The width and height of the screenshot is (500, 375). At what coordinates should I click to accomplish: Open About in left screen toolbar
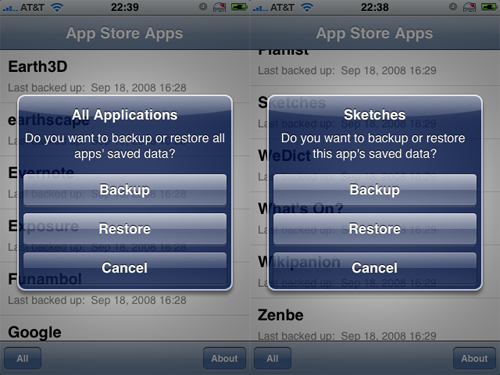[x=224, y=358]
